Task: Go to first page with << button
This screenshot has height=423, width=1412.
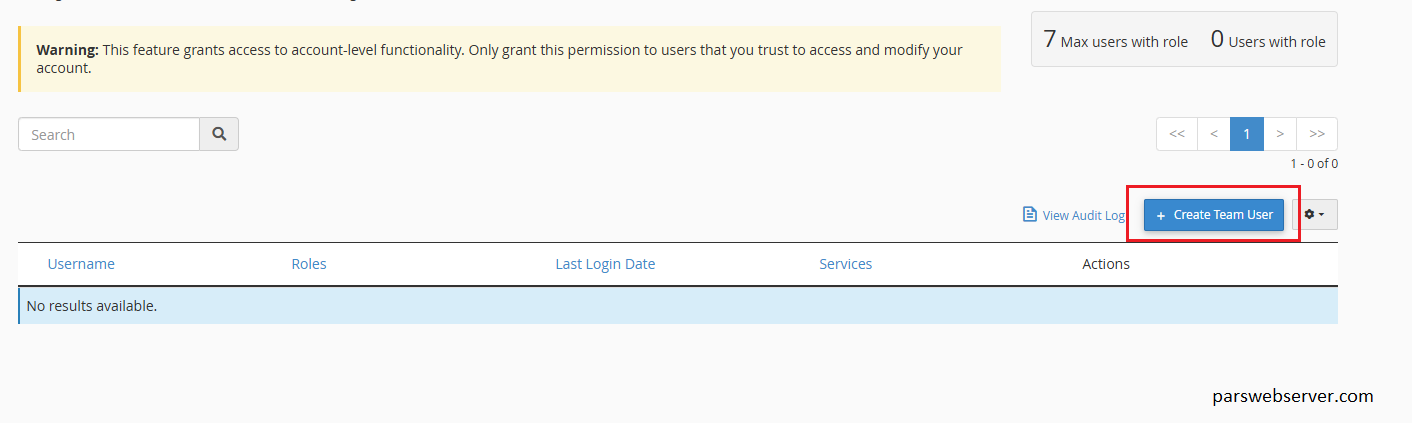Action: (1177, 134)
